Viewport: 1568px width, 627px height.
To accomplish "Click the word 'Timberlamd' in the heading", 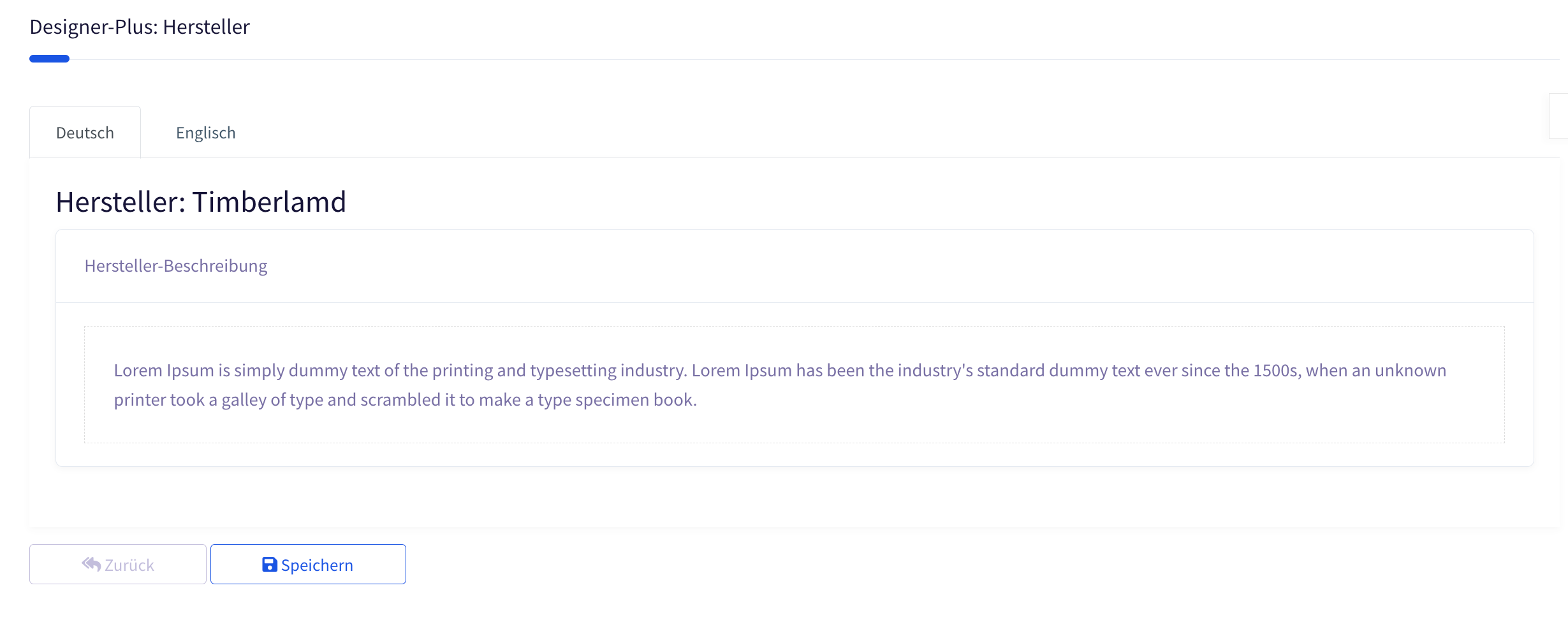I will click(x=269, y=202).
